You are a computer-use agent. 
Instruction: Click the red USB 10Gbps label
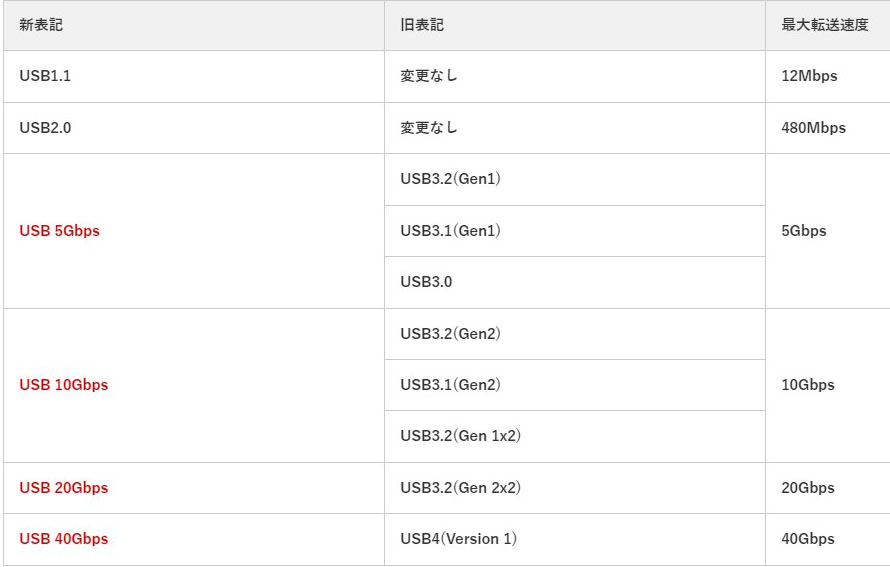64,385
